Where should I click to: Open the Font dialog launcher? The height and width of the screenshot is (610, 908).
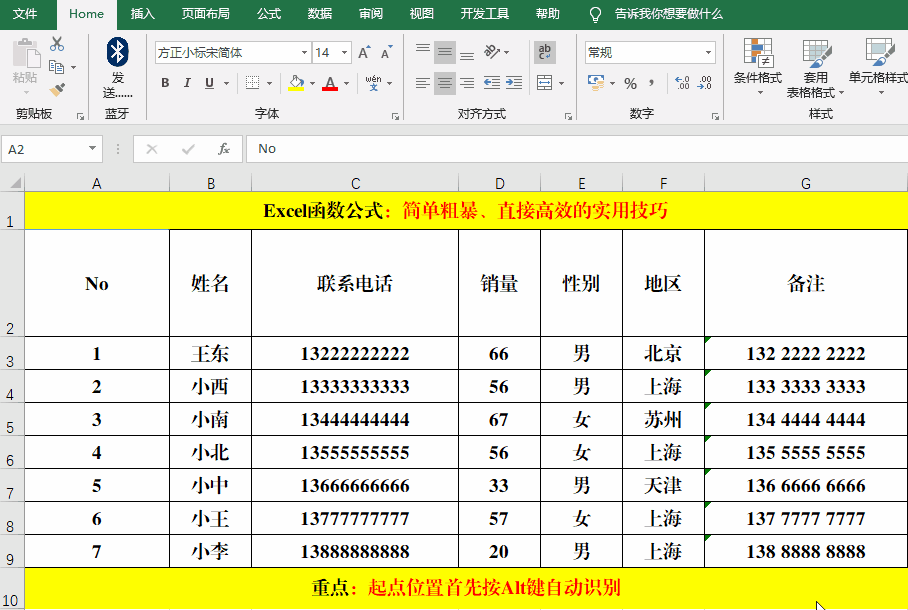point(396,116)
